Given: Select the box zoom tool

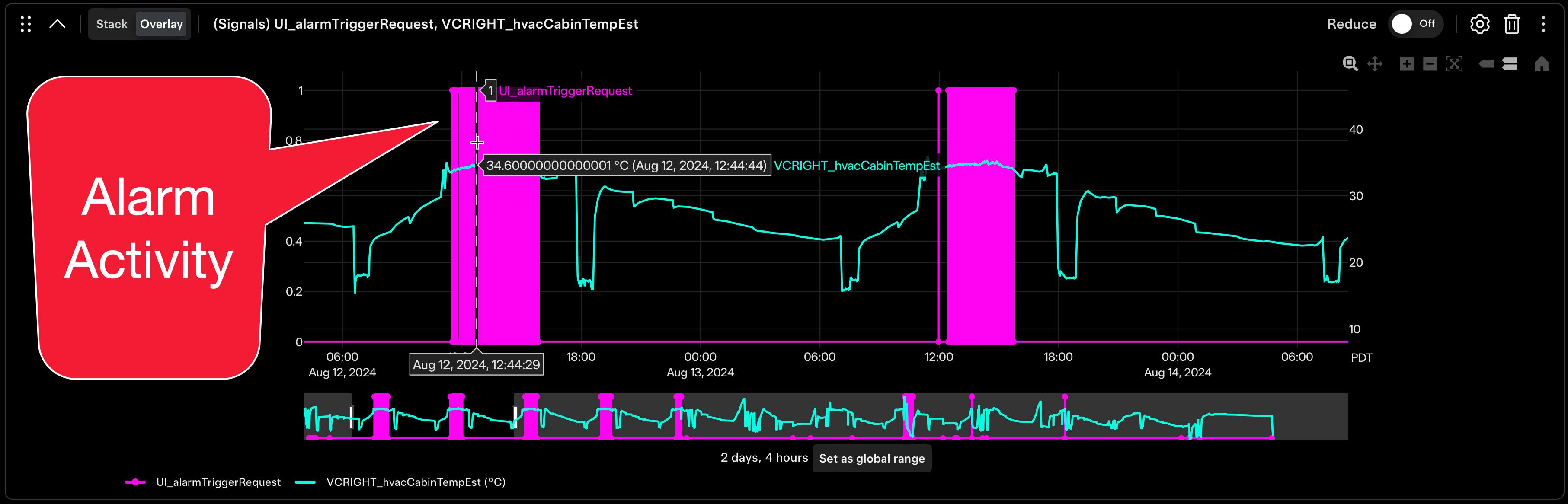Looking at the screenshot, I should point(1350,63).
